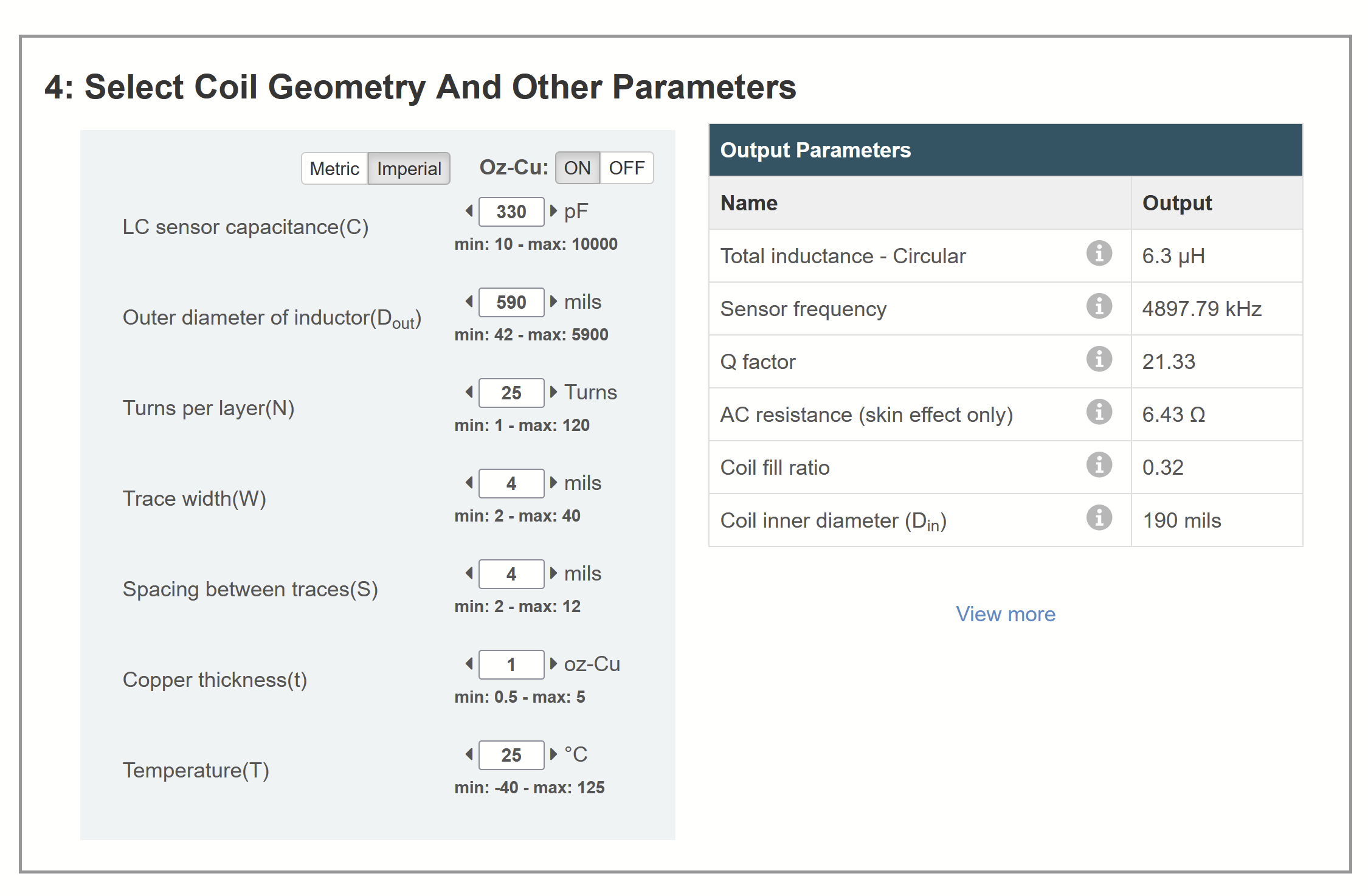
Task: Select the 0.32 coil fill ratio value
Action: coord(1162,467)
